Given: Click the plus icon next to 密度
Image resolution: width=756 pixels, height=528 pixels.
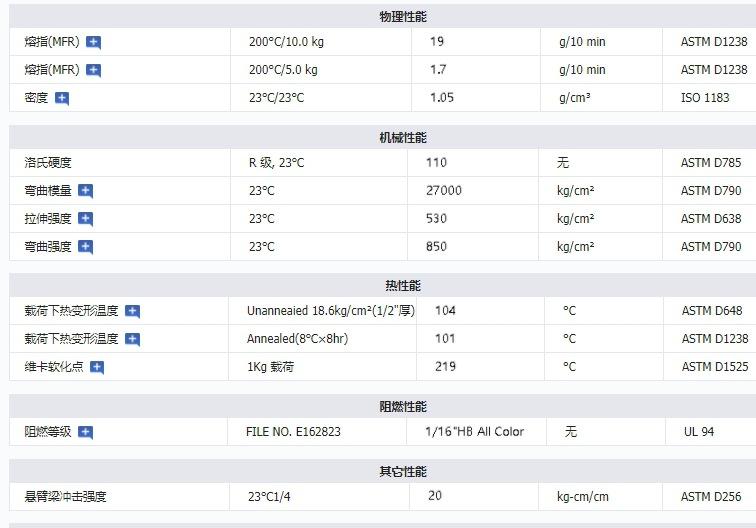Looking at the screenshot, I should pyautogui.click(x=62, y=98).
